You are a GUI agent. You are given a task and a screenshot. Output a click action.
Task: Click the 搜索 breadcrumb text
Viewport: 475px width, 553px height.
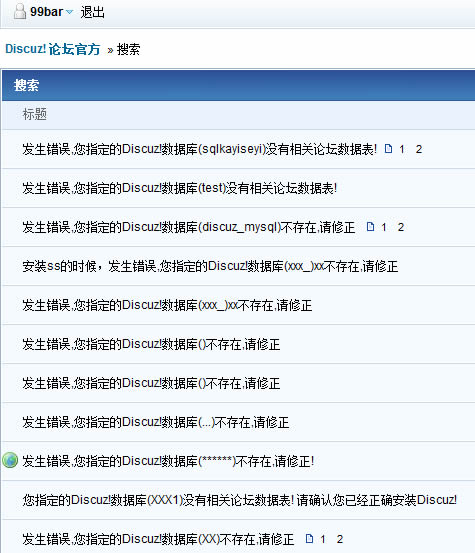pos(128,49)
